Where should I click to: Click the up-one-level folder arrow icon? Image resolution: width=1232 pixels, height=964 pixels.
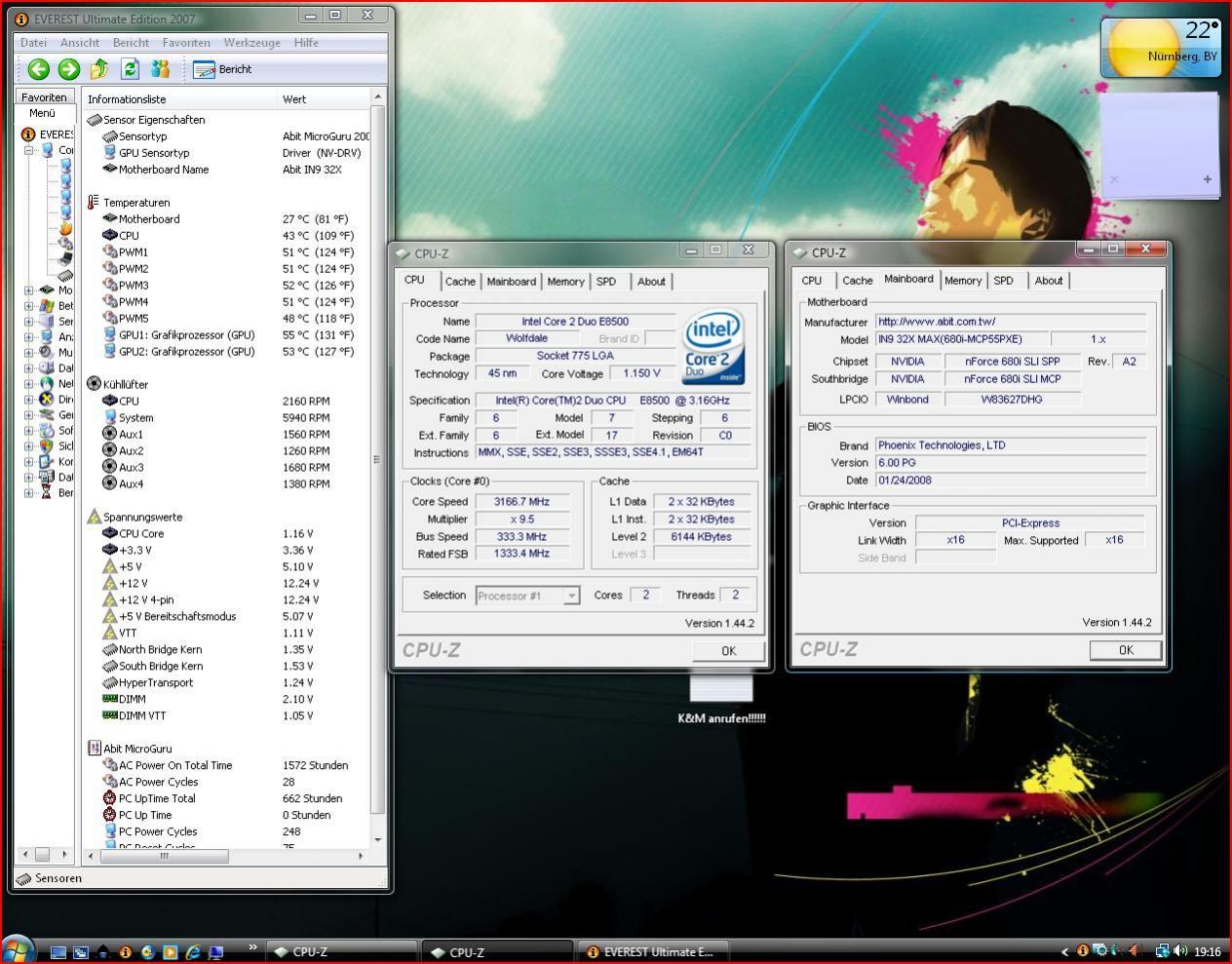pos(99,69)
